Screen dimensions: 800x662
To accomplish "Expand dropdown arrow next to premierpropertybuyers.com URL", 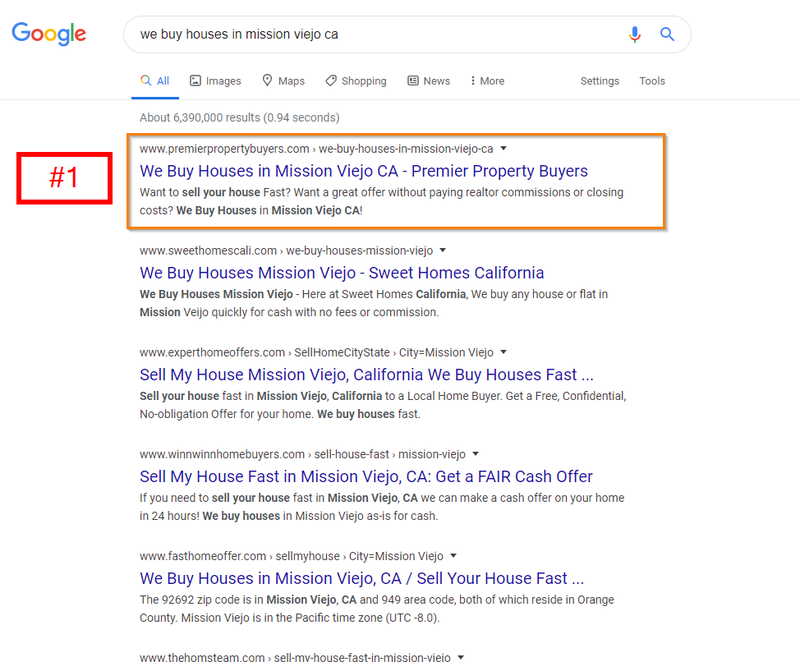I will click(504, 148).
